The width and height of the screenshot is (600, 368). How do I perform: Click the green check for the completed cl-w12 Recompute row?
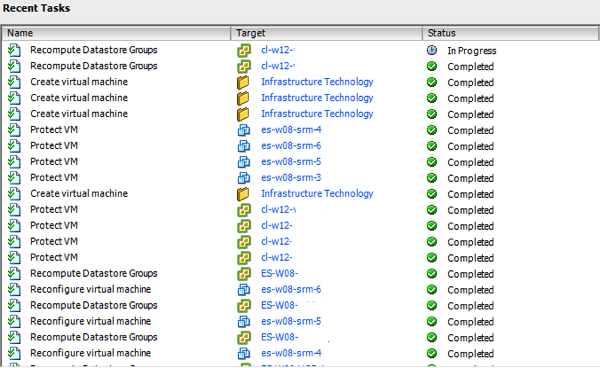click(432, 66)
